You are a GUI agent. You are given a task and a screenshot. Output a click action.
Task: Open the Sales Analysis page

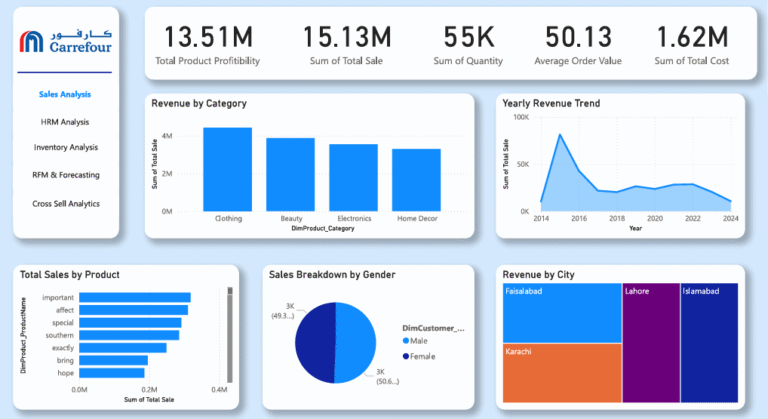pos(65,95)
